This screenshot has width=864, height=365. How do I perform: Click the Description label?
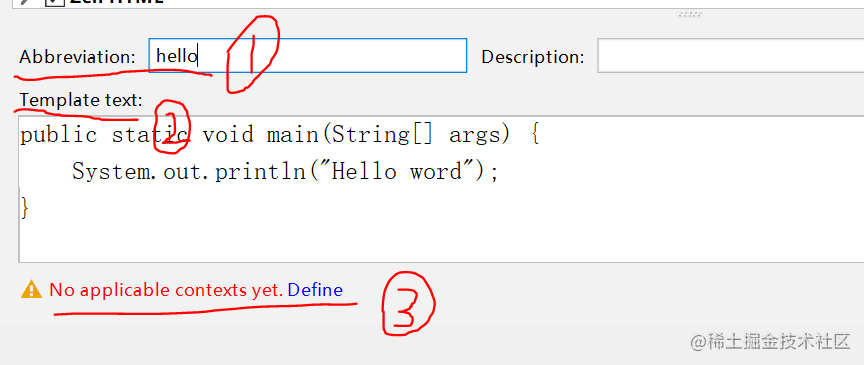(533, 57)
